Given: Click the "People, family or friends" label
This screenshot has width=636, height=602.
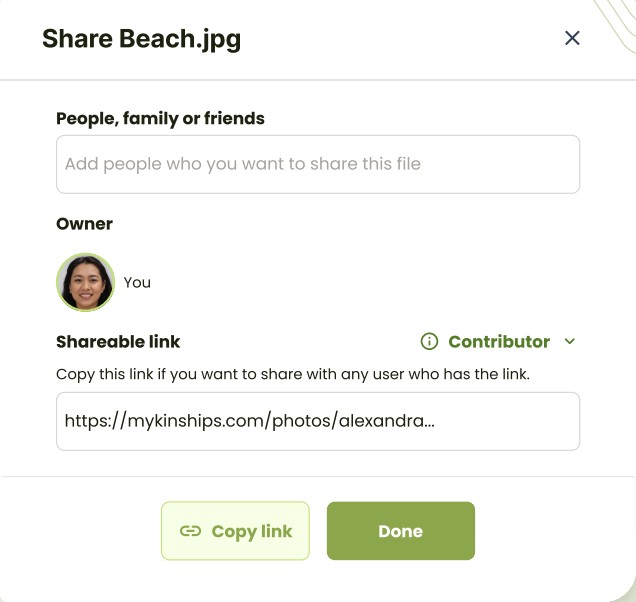Looking at the screenshot, I should 160,118.
